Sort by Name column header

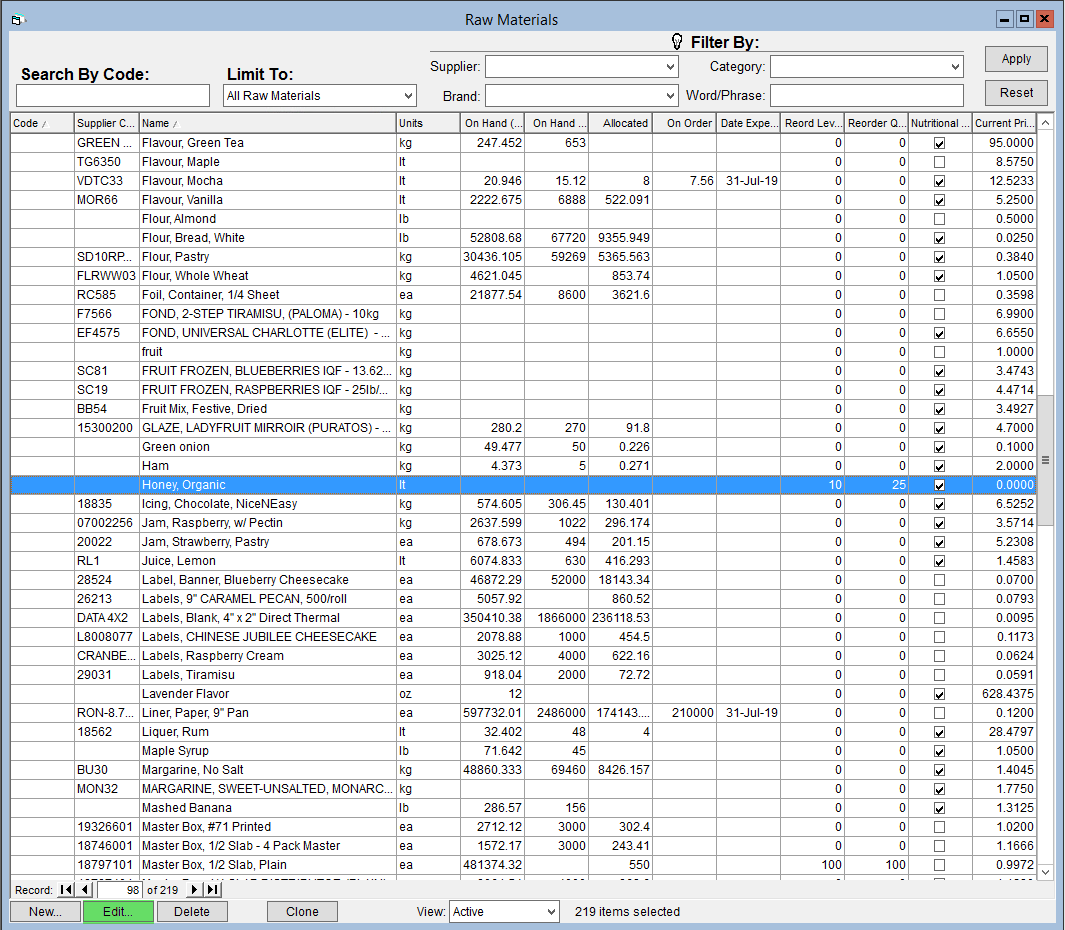[x=267, y=123]
